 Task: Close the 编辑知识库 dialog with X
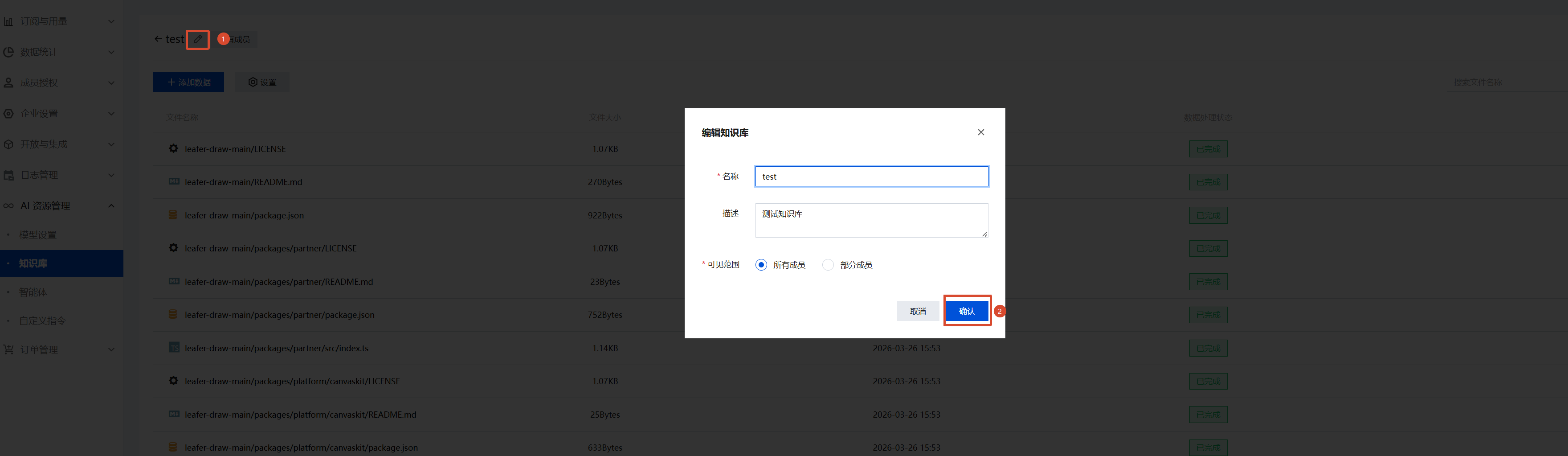point(980,132)
